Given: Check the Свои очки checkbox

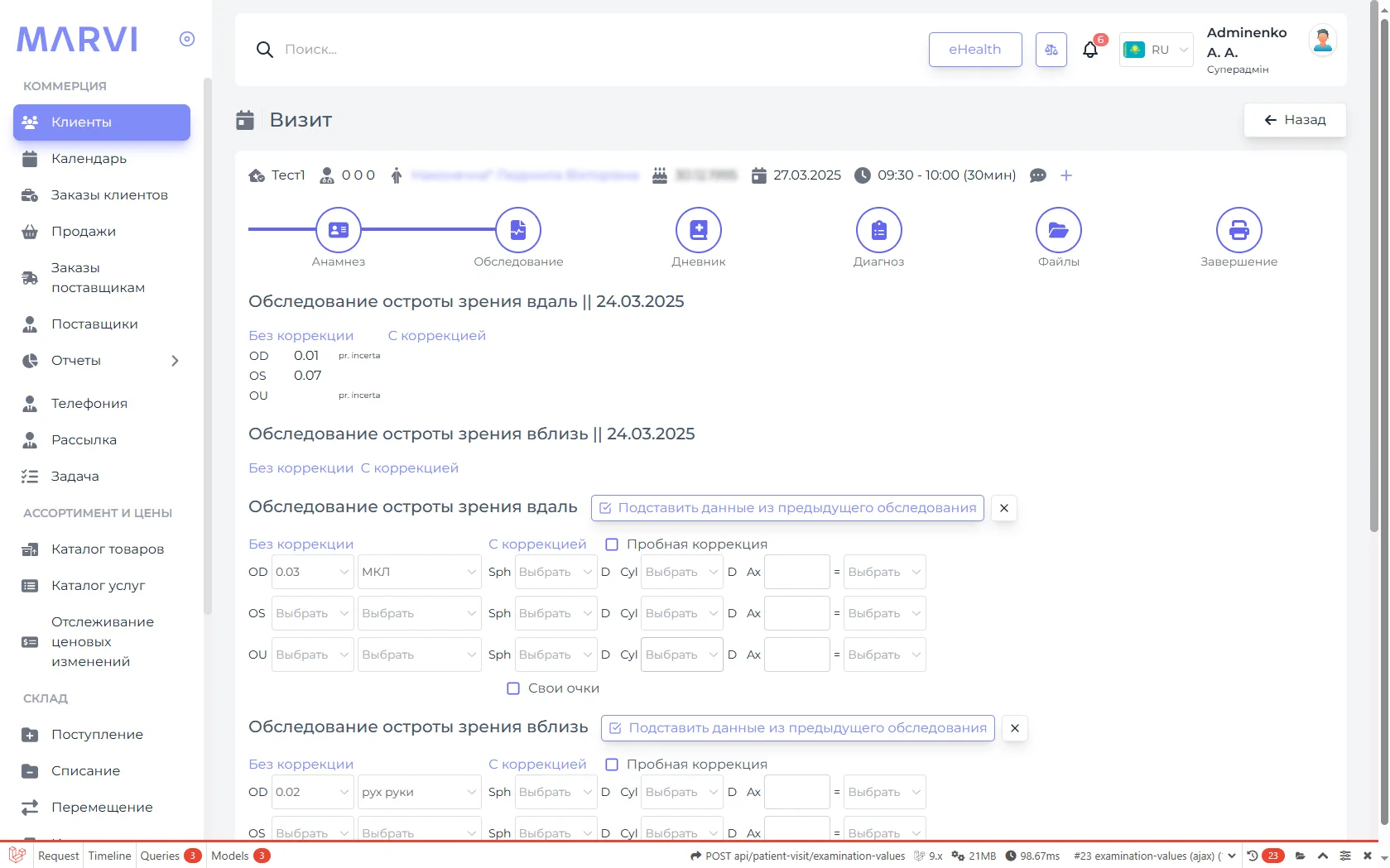Looking at the screenshot, I should coord(513,688).
